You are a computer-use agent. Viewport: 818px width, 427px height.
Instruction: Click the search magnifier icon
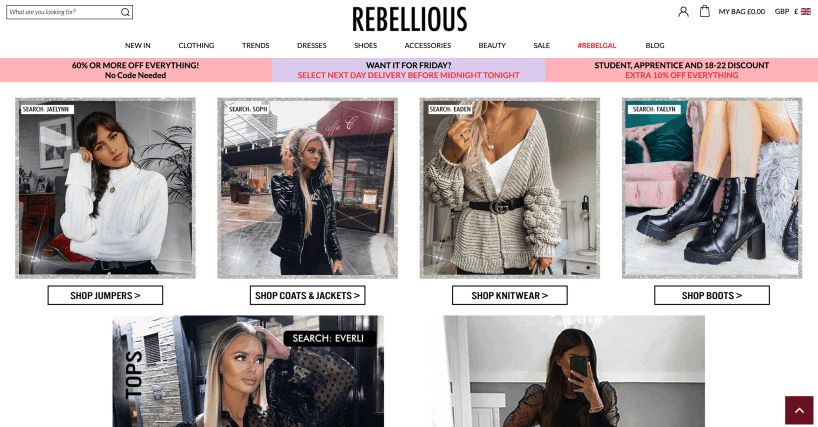click(x=125, y=12)
